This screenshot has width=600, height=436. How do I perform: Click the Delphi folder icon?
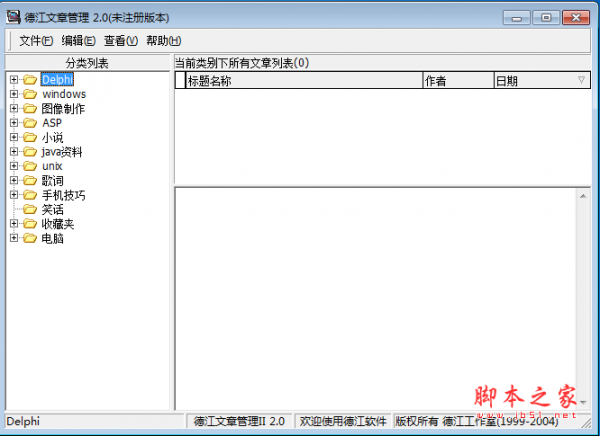click(30, 80)
